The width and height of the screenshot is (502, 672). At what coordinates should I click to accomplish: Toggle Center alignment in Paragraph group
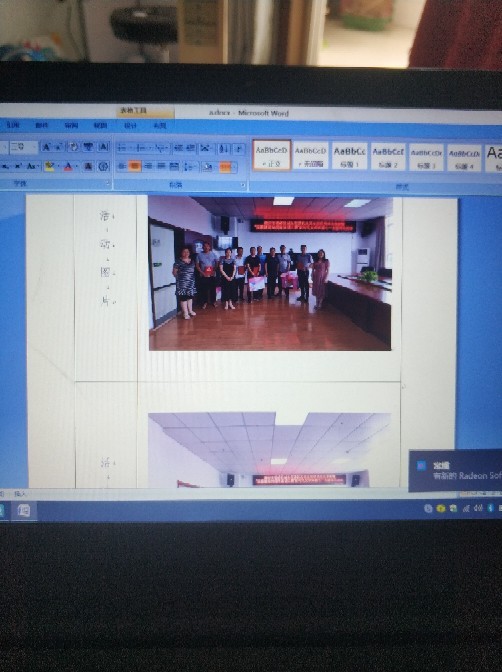click(x=135, y=166)
